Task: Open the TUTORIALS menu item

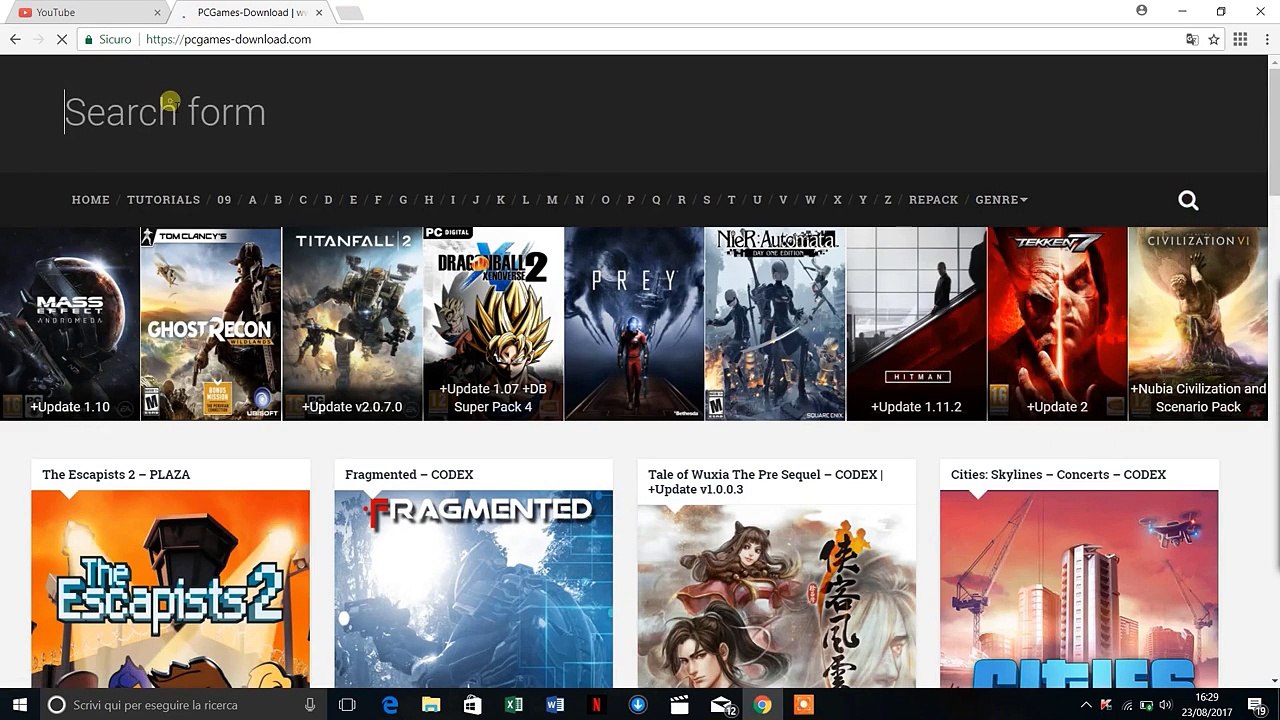Action: [x=164, y=200]
